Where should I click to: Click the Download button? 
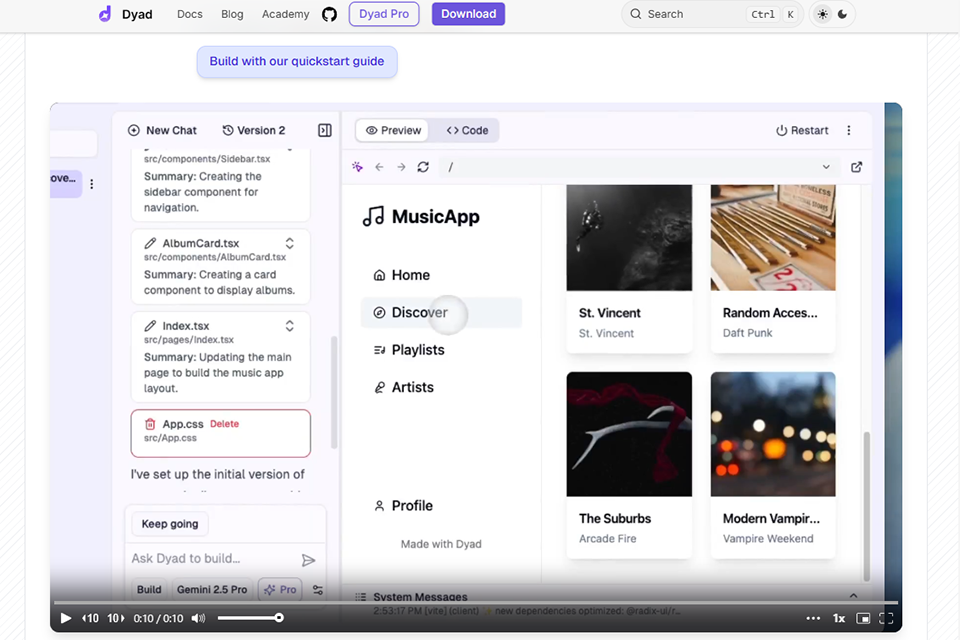tap(468, 14)
